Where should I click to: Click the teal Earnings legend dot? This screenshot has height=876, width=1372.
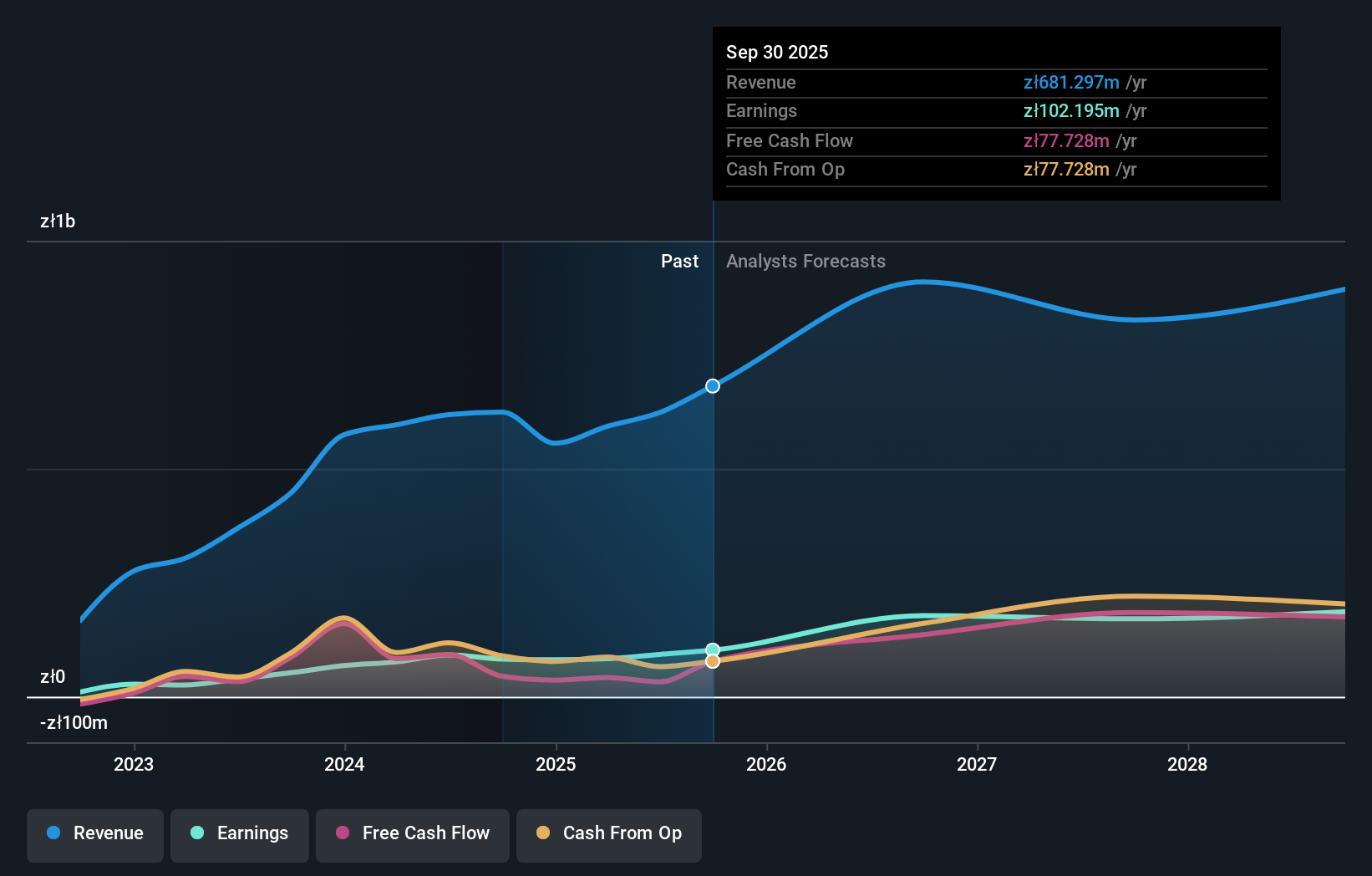click(x=196, y=833)
